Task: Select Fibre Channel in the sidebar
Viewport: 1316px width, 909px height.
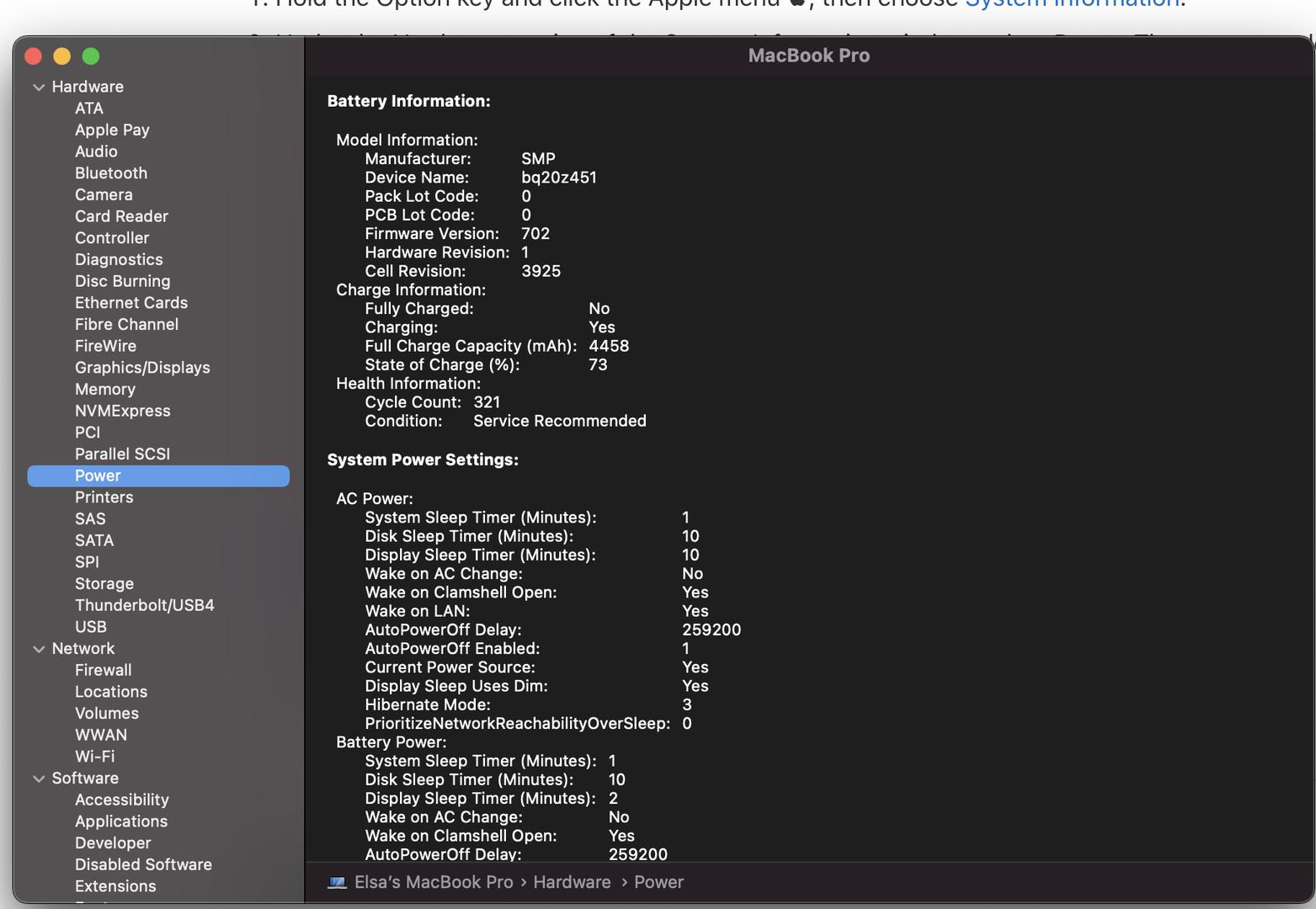Action: pos(126,324)
